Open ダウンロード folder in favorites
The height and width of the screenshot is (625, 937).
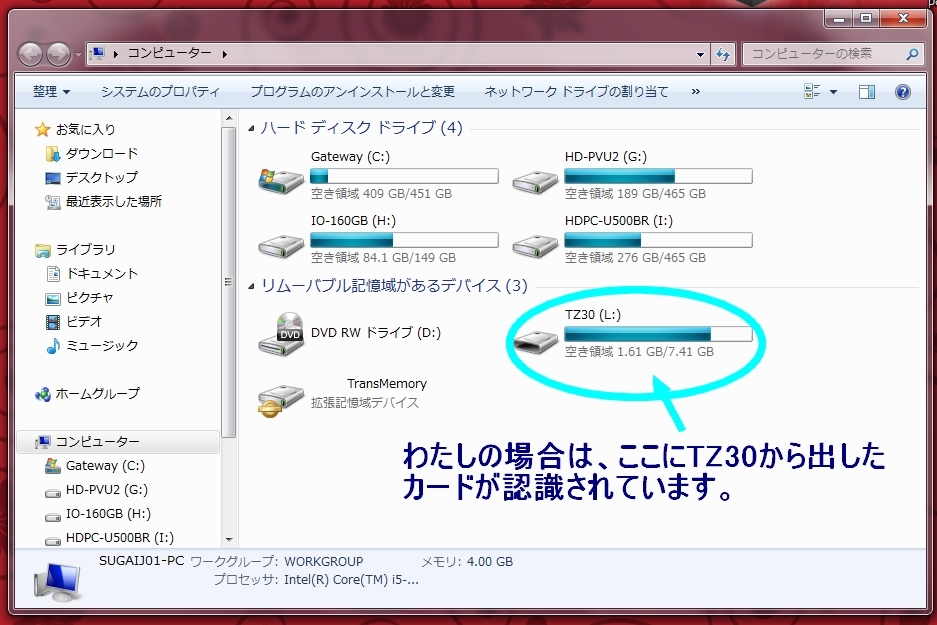102,154
